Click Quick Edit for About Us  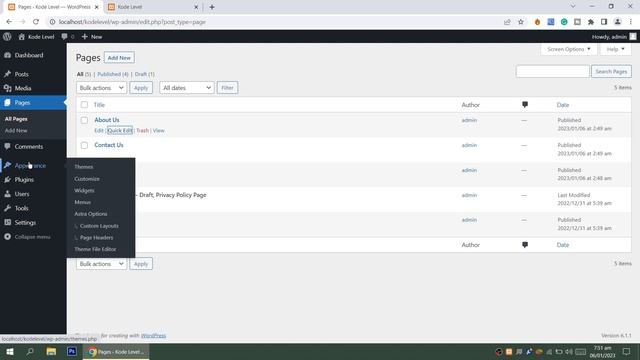(x=120, y=131)
